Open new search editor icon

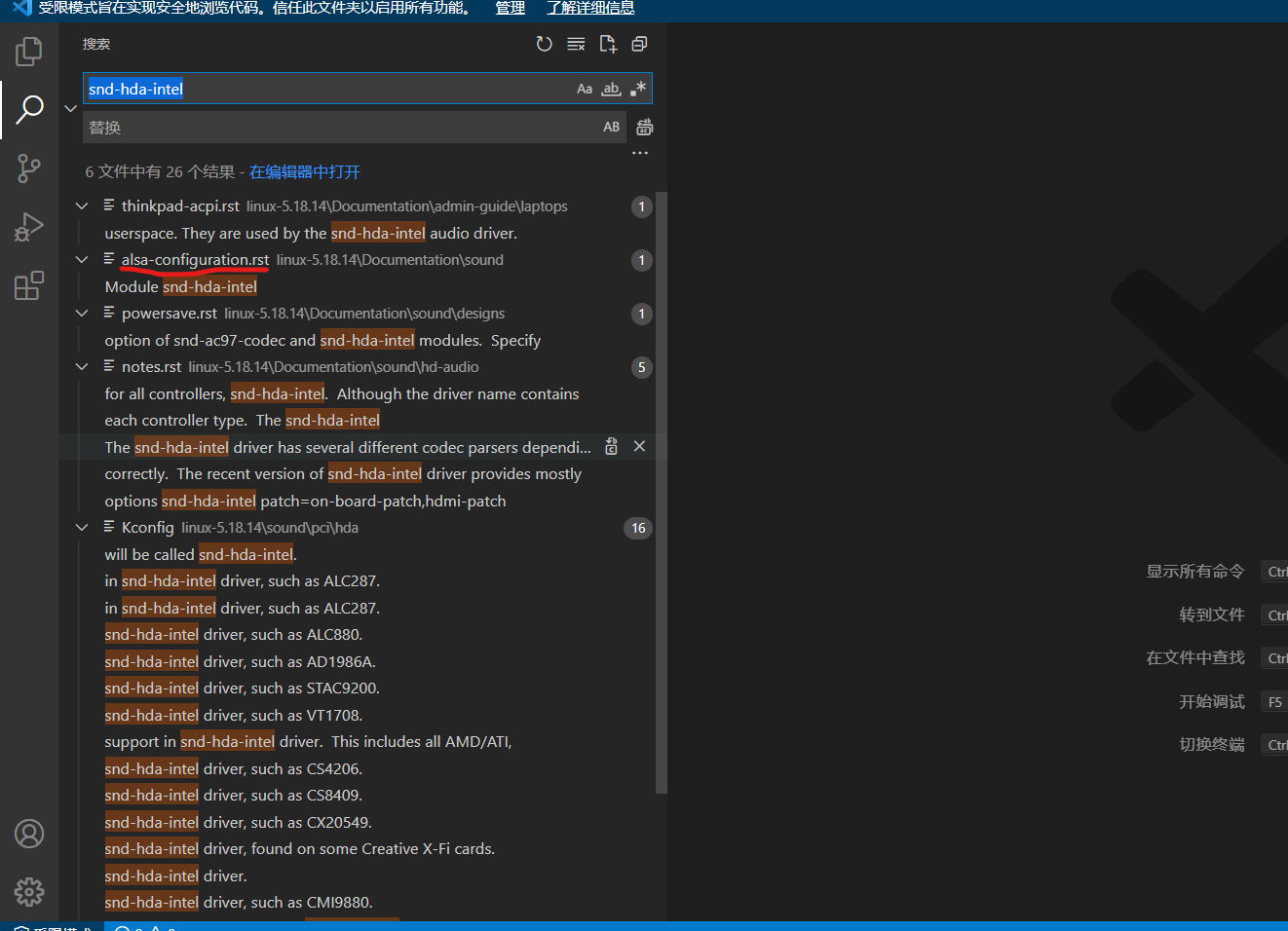click(608, 44)
